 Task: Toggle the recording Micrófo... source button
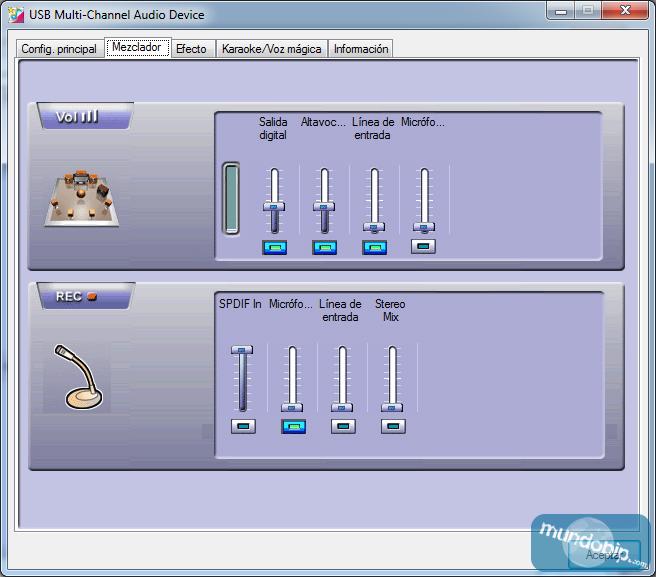293,426
